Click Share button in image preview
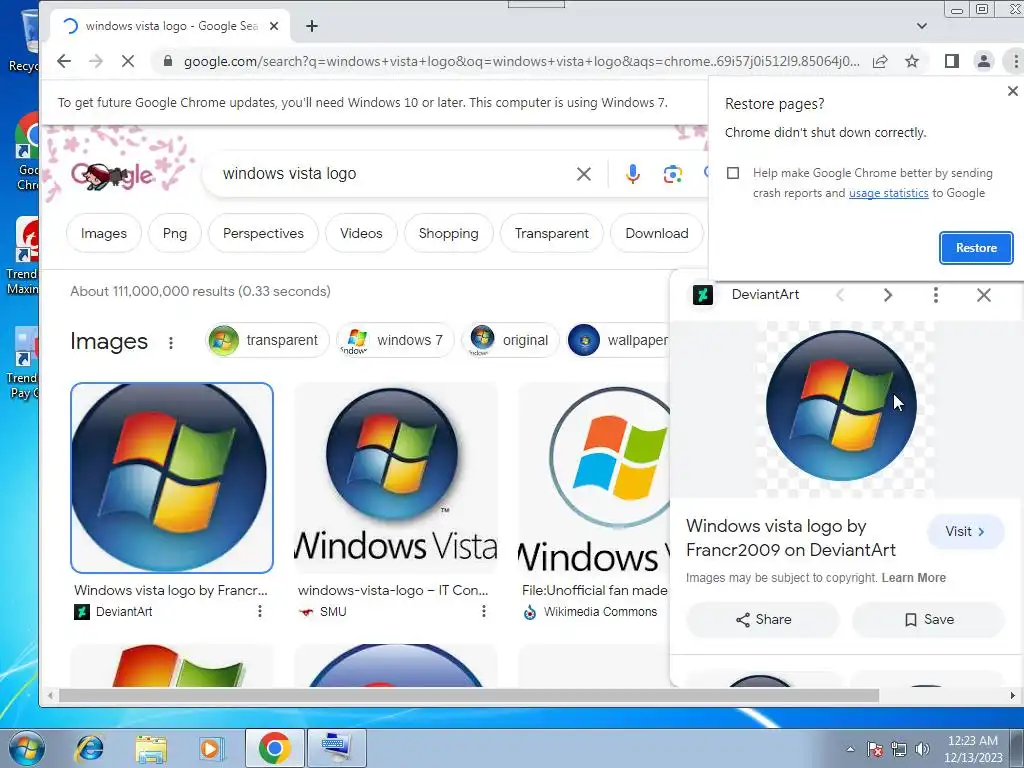 pos(763,620)
